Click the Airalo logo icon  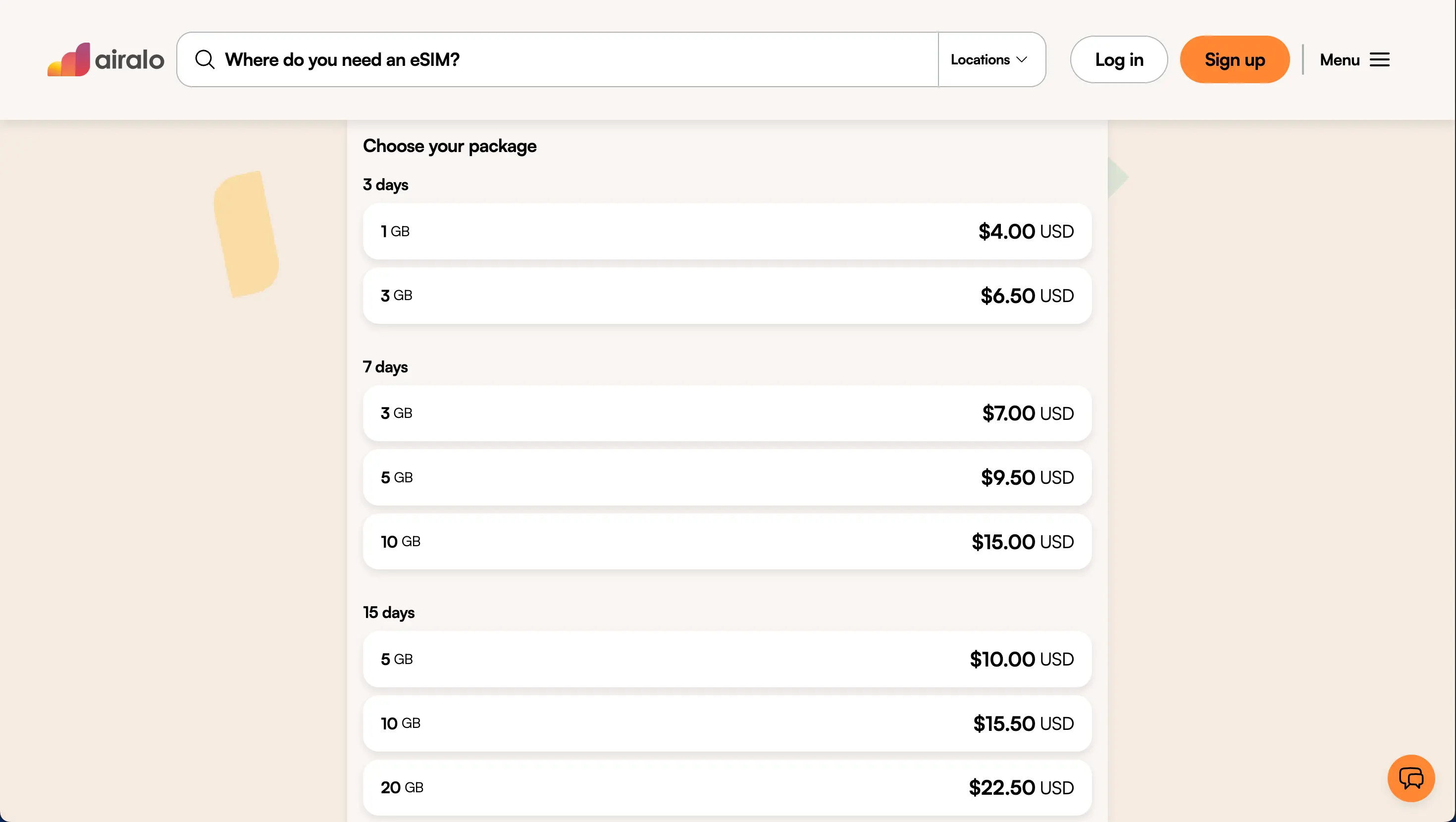pyautogui.click(x=69, y=59)
